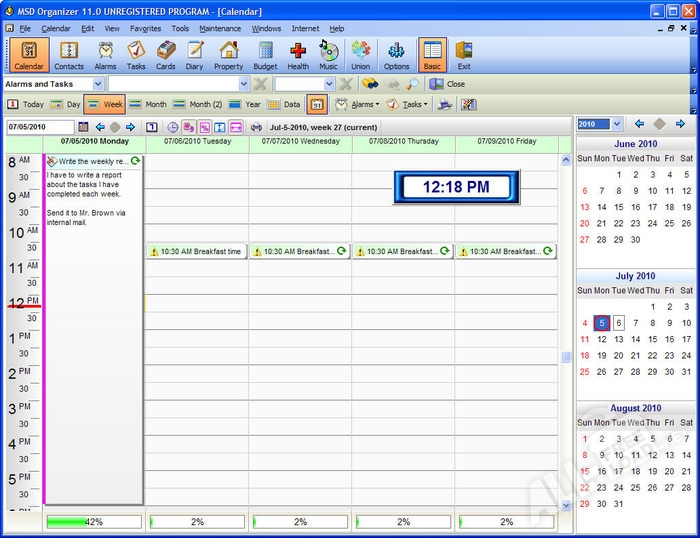Screen dimensions: 700x538
Task: Open the Music module
Action: click(328, 55)
